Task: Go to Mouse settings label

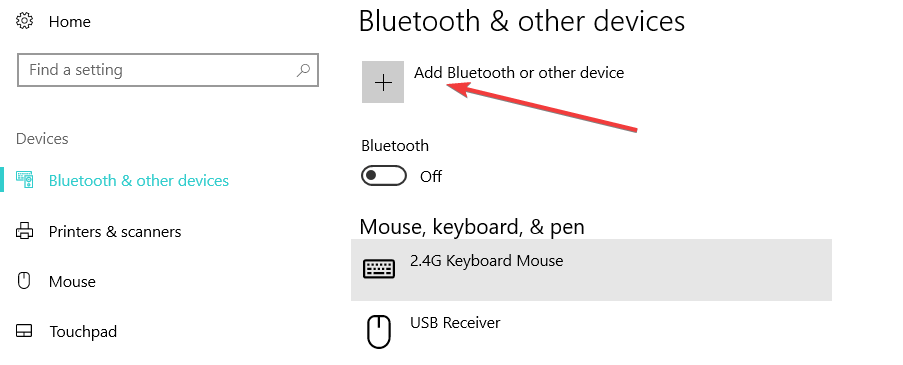Action: [72, 282]
